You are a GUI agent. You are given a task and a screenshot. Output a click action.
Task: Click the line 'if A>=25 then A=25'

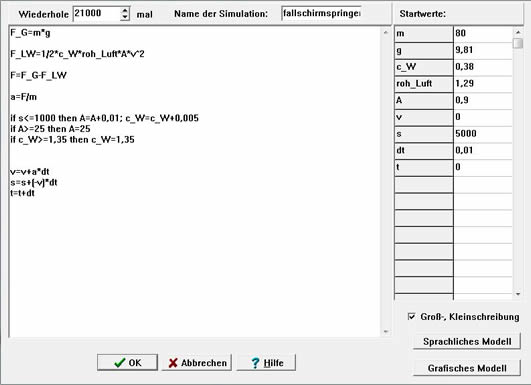(50, 129)
